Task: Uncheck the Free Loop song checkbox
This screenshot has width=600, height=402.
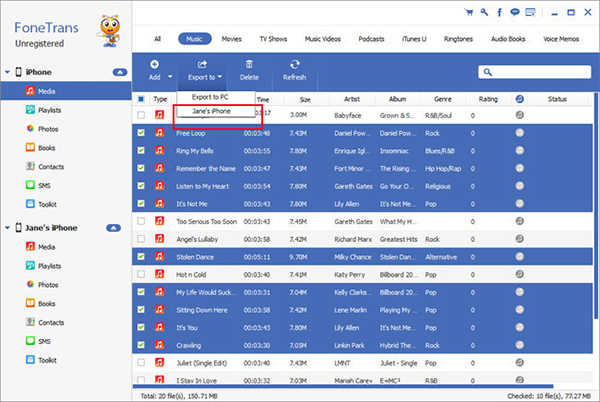Action: (x=141, y=133)
